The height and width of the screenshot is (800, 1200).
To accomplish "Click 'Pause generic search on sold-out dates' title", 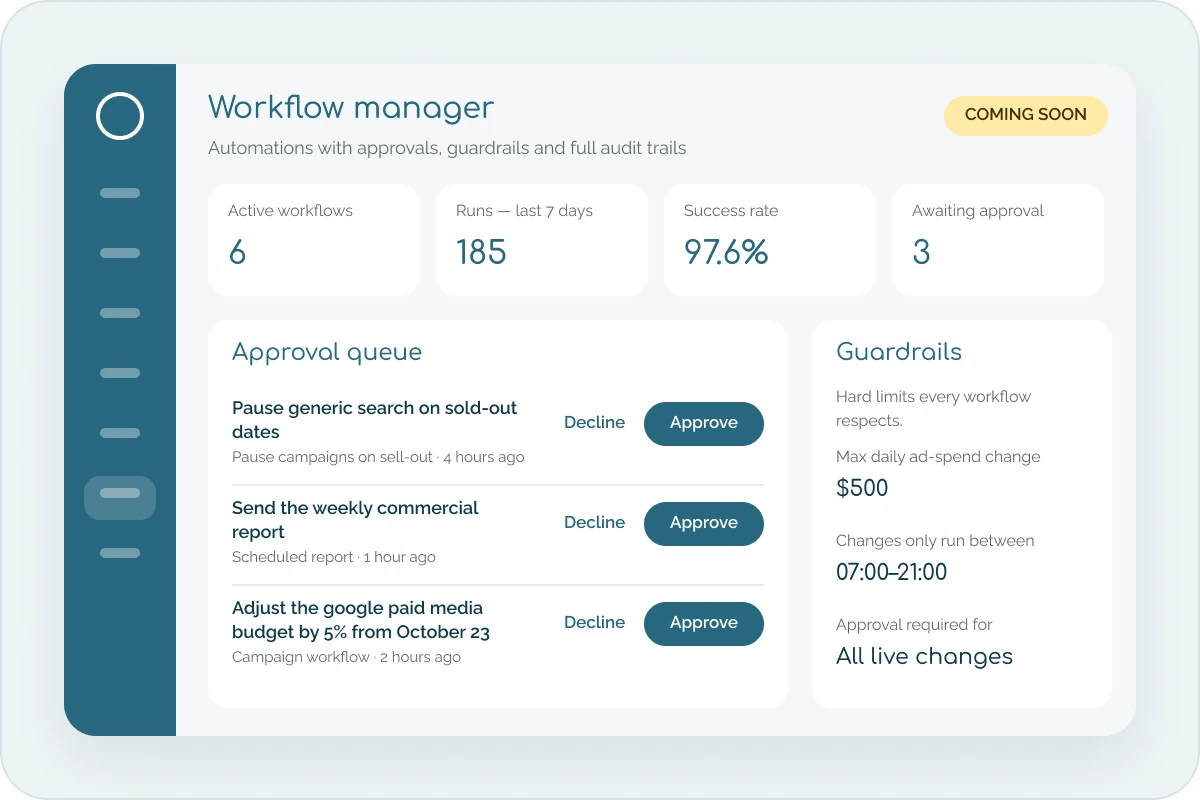I will [375, 420].
